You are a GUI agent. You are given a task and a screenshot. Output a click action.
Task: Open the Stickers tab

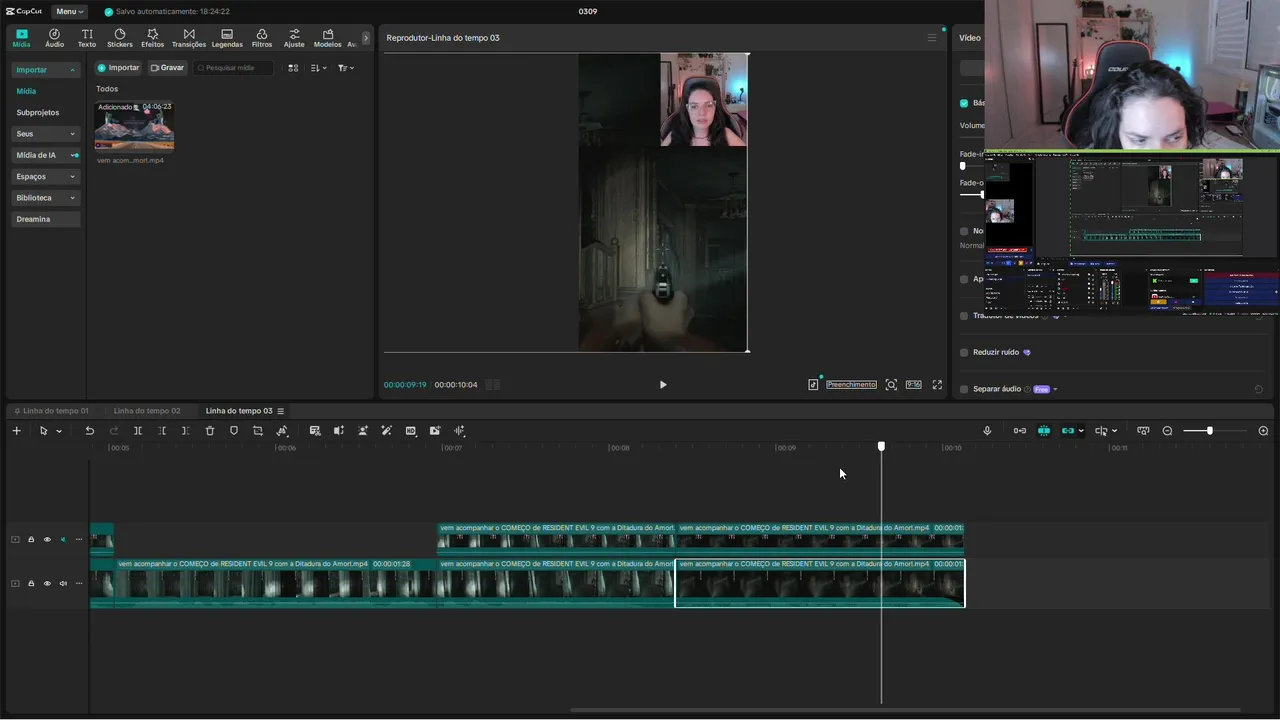pyautogui.click(x=120, y=38)
